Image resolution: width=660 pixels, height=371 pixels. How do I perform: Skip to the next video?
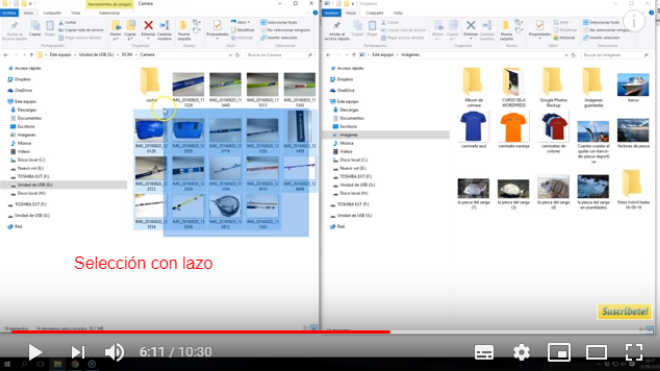[x=77, y=352]
